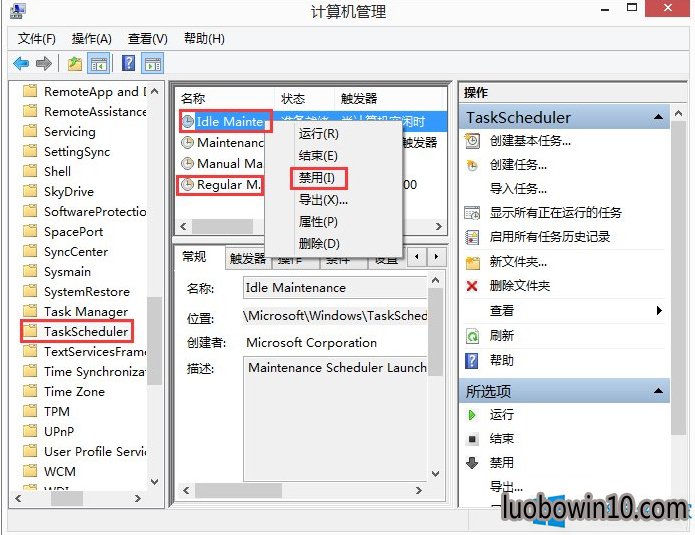Toggle the Show/Hide Action Pane toolbar icon

coord(152,64)
